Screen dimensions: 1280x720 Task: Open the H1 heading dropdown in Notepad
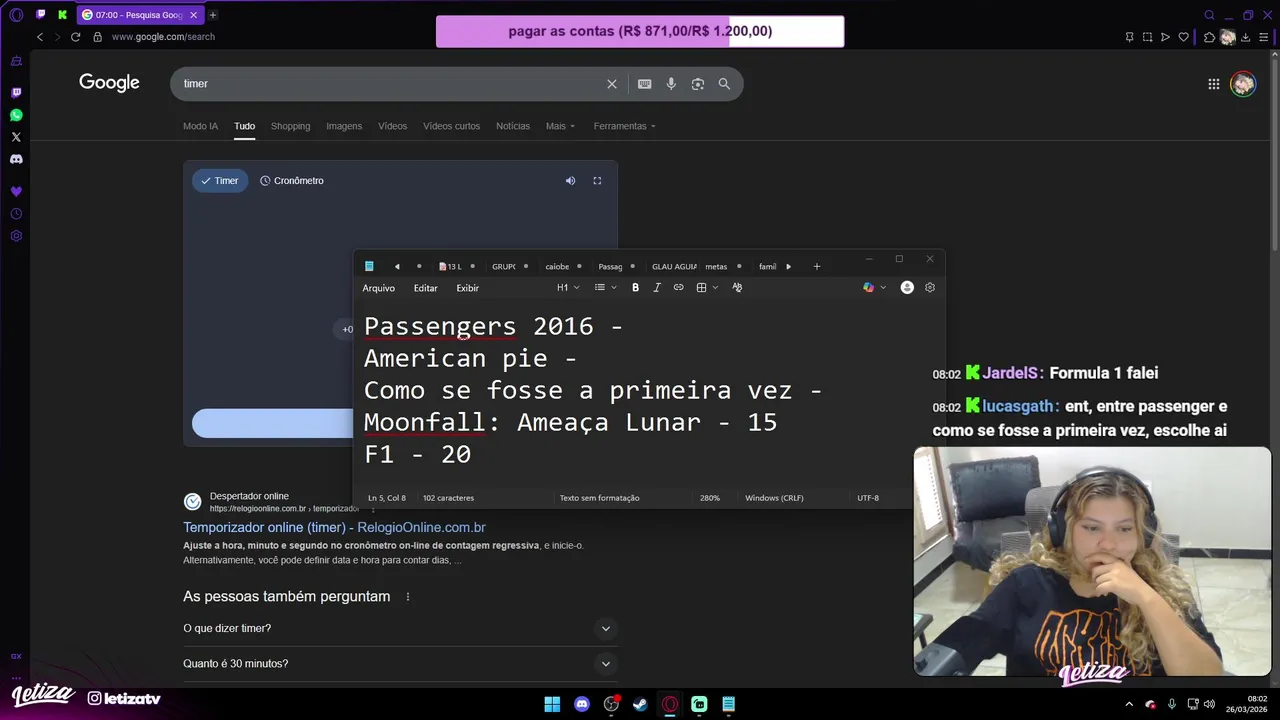(x=568, y=288)
